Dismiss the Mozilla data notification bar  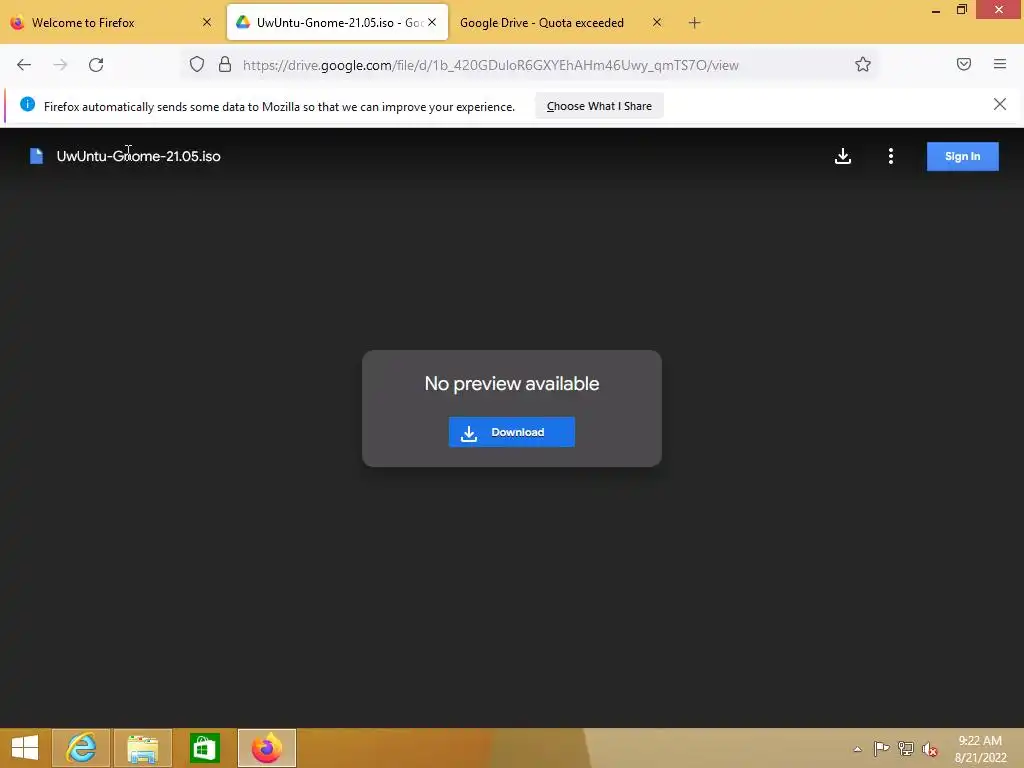click(x=999, y=104)
